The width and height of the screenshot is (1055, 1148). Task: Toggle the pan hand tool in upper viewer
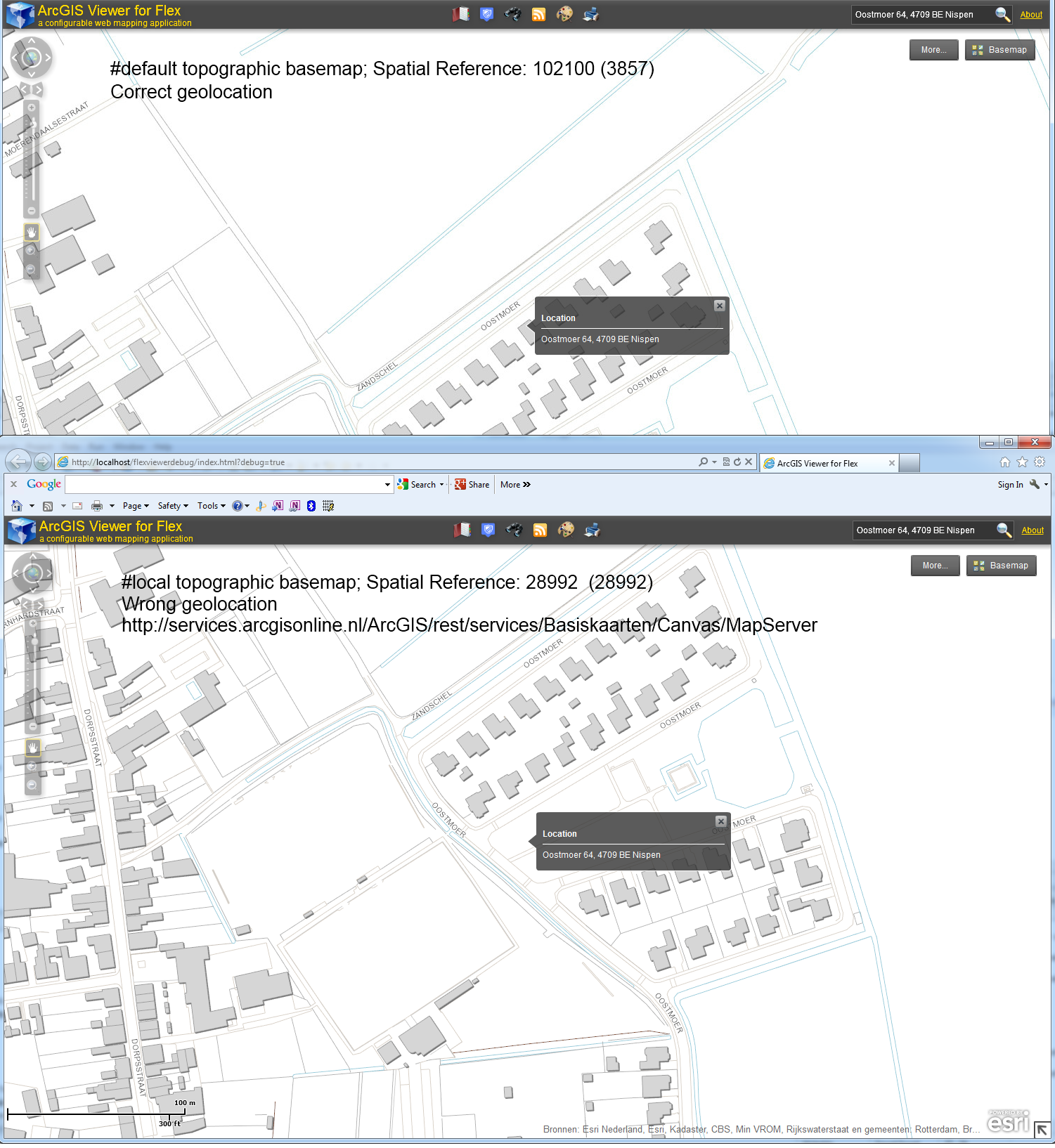31,232
